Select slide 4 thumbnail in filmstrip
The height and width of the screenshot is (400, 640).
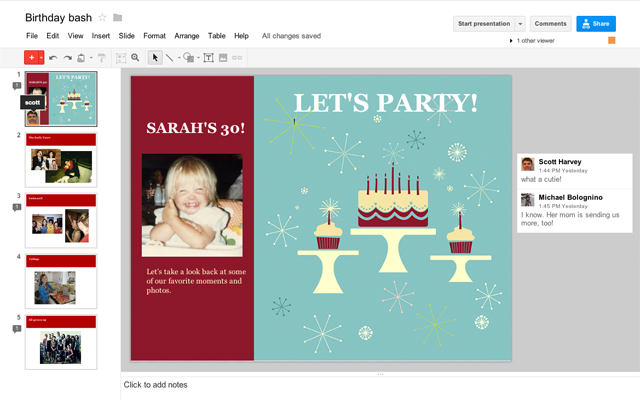[61, 281]
